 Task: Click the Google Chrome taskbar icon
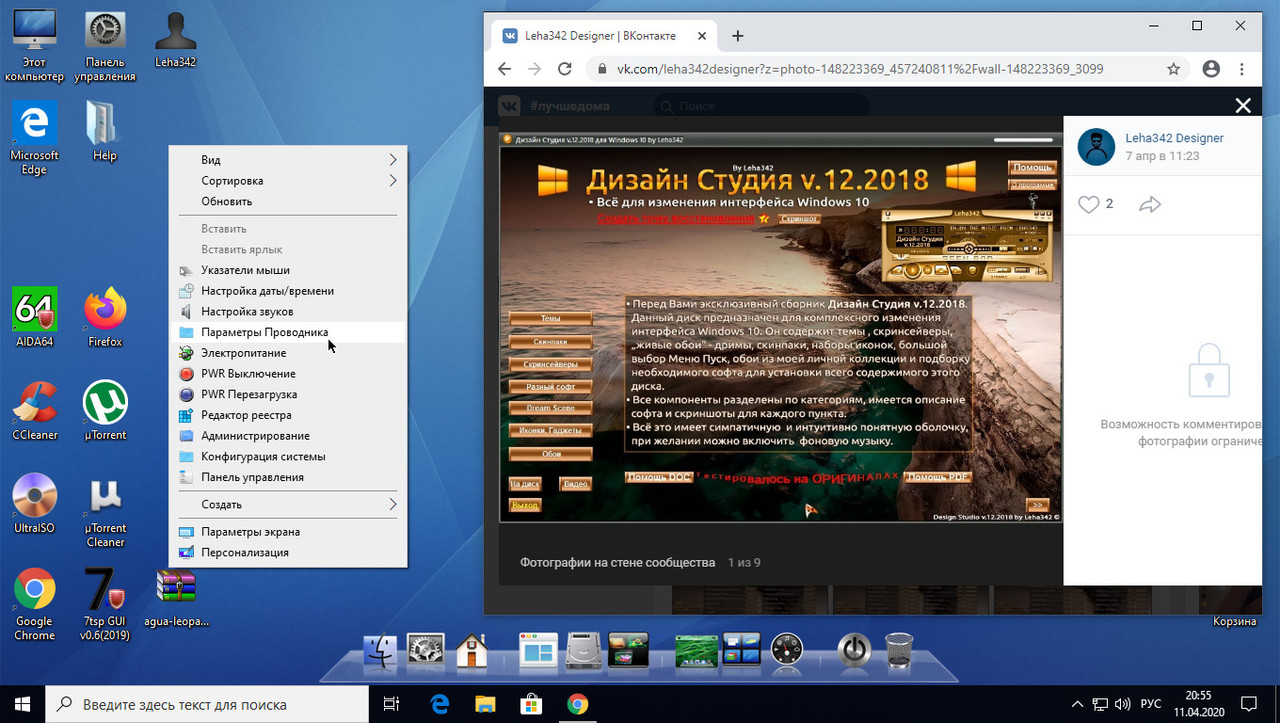[578, 704]
